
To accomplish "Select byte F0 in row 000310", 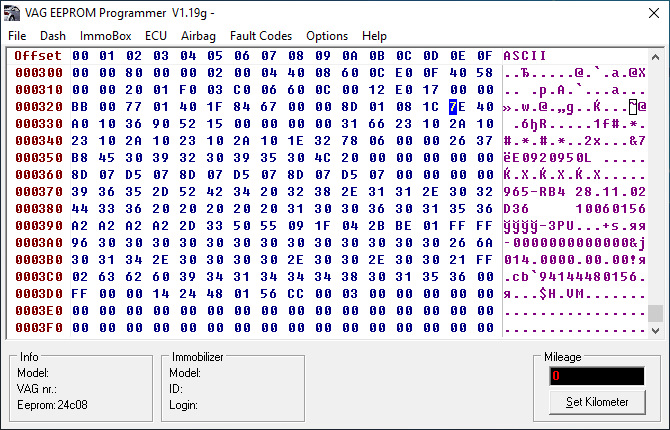I will (x=188, y=90).
